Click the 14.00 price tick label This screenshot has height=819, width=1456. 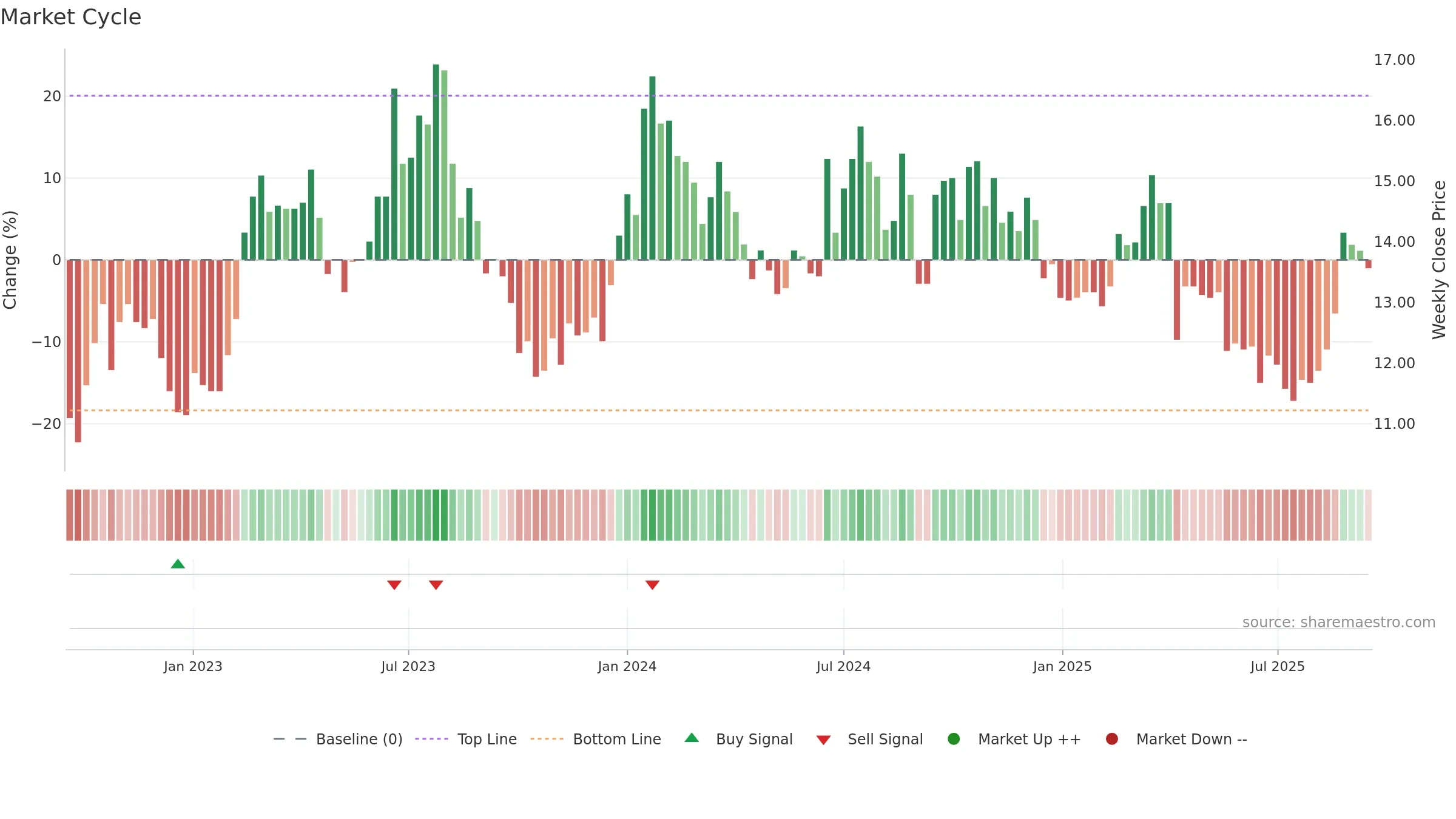pyautogui.click(x=1394, y=242)
